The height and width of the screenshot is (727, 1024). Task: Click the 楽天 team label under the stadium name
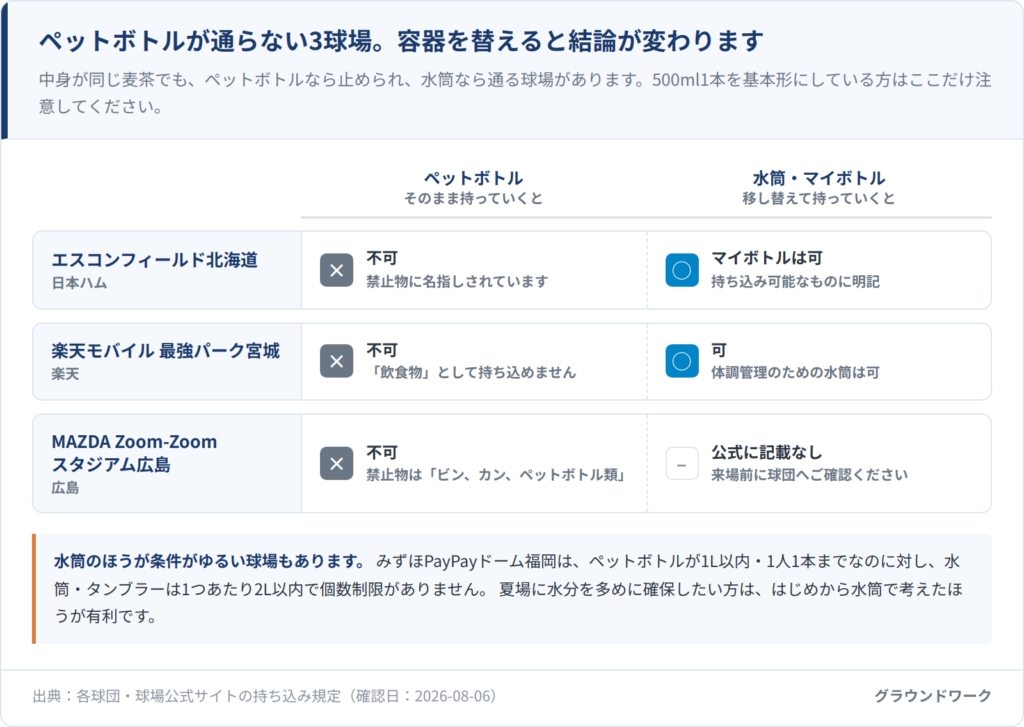[x=65, y=374]
